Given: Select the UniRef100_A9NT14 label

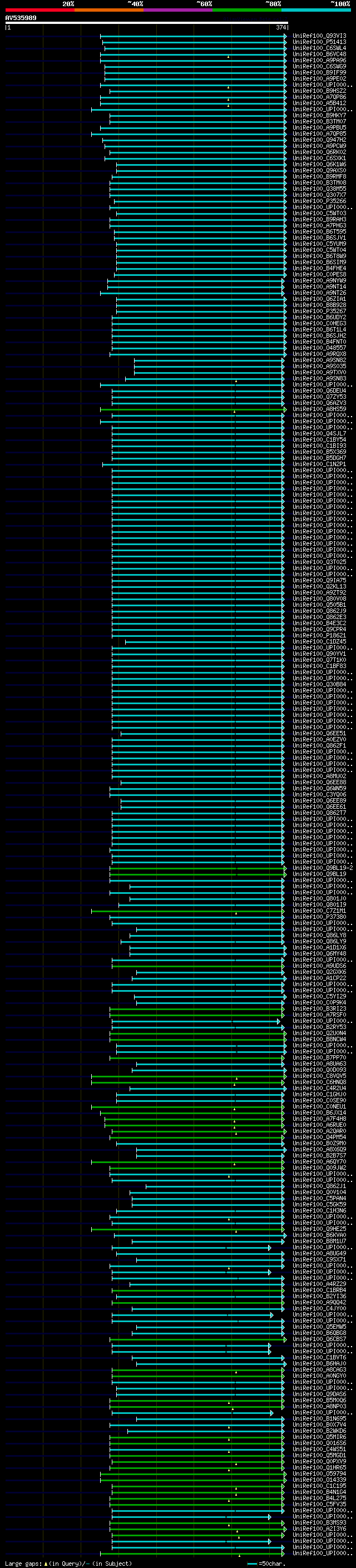Looking at the screenshot, I should [x=319, y=286].
